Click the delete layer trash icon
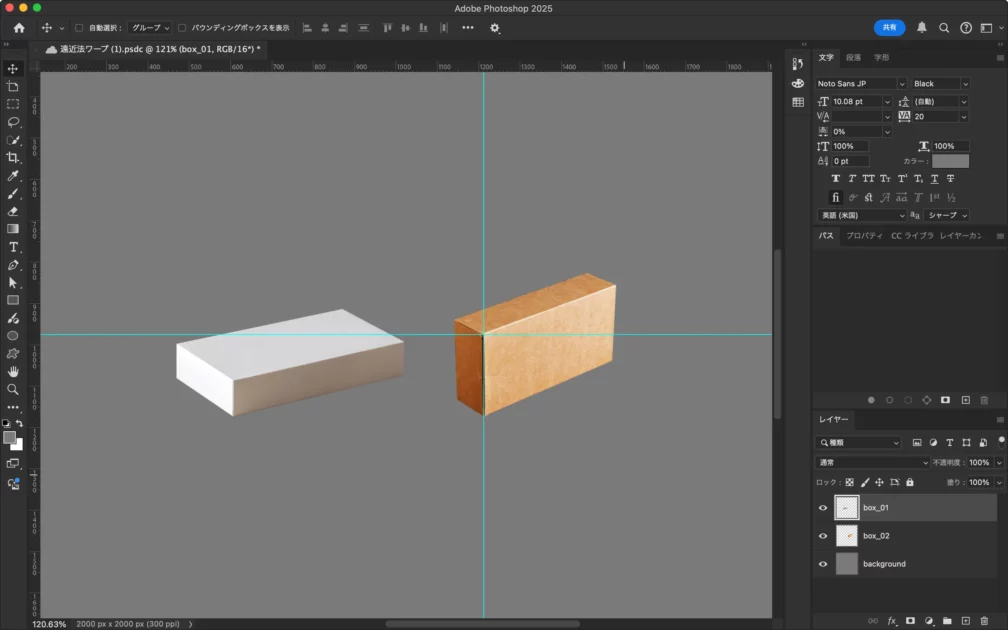This screenshot has height=630, width=1008. (x=984, y=621)
